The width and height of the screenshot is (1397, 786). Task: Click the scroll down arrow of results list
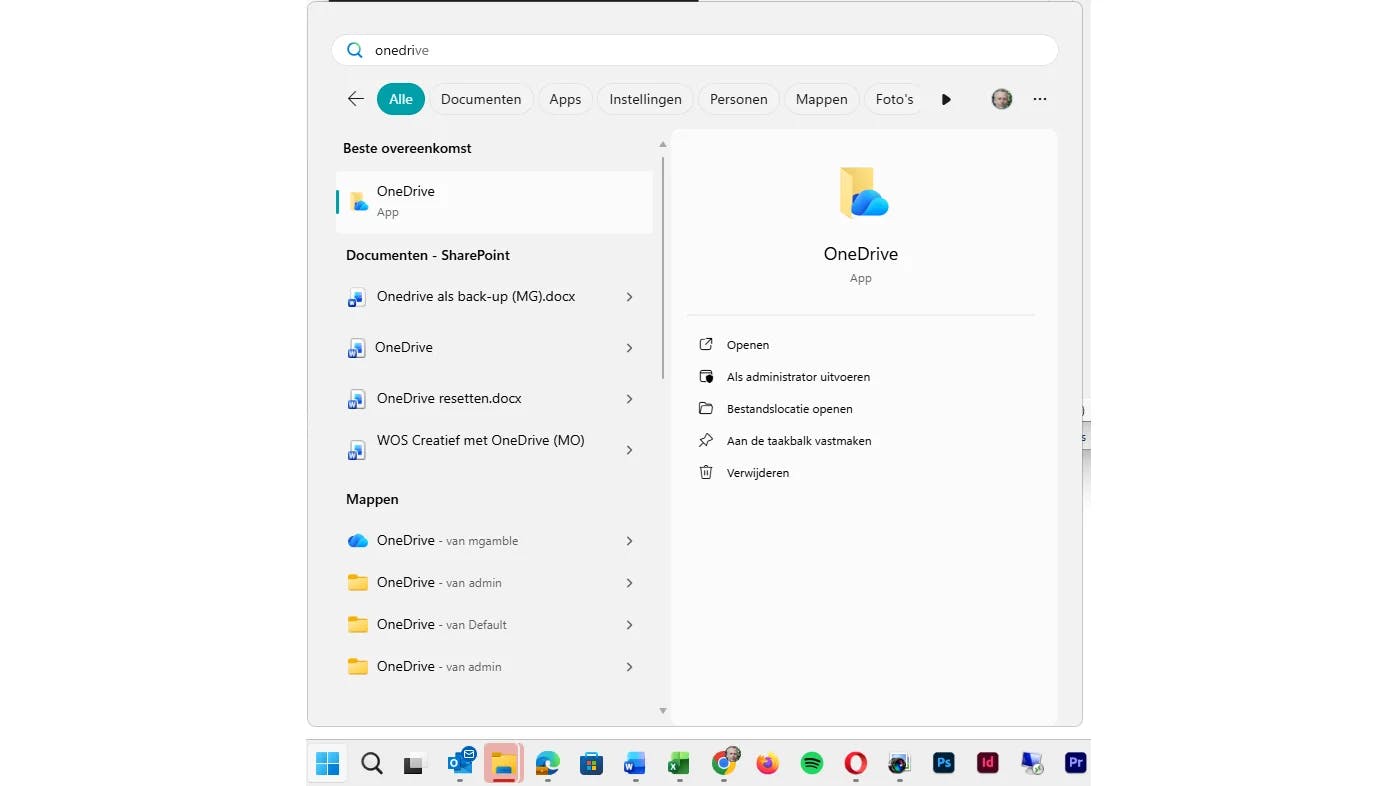(663, 711)
